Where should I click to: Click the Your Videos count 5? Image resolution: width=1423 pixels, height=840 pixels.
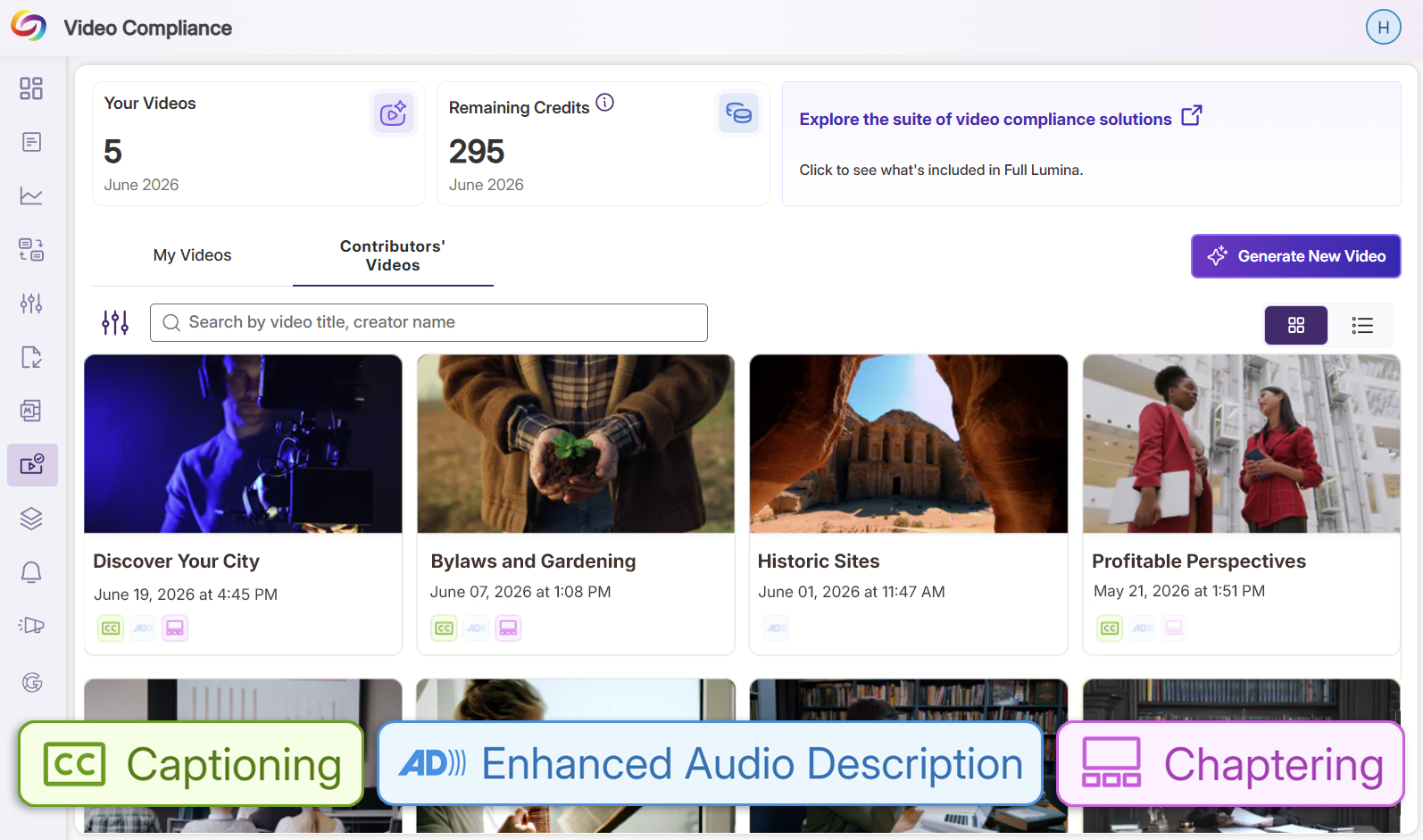tap(112, 152)
